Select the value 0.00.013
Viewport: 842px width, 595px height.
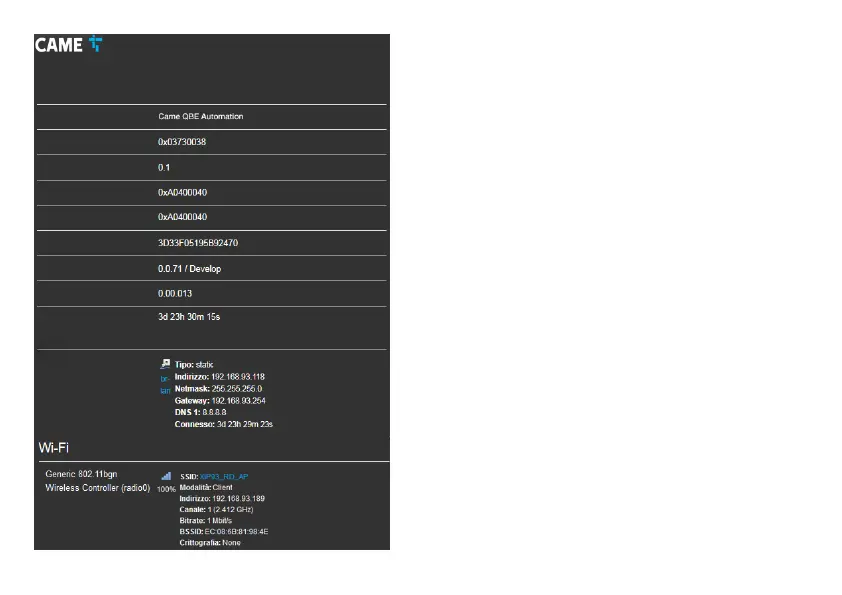click(175, 294)
